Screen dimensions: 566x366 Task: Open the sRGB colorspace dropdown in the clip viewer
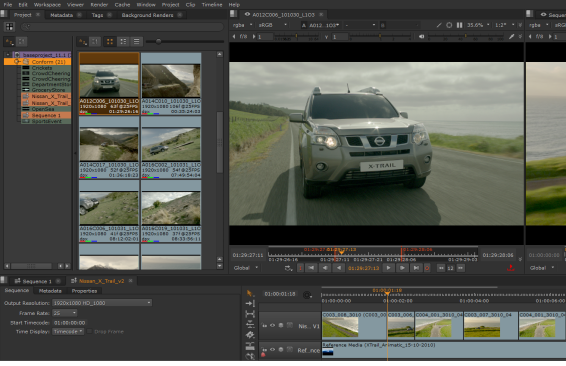coord(273,25)
